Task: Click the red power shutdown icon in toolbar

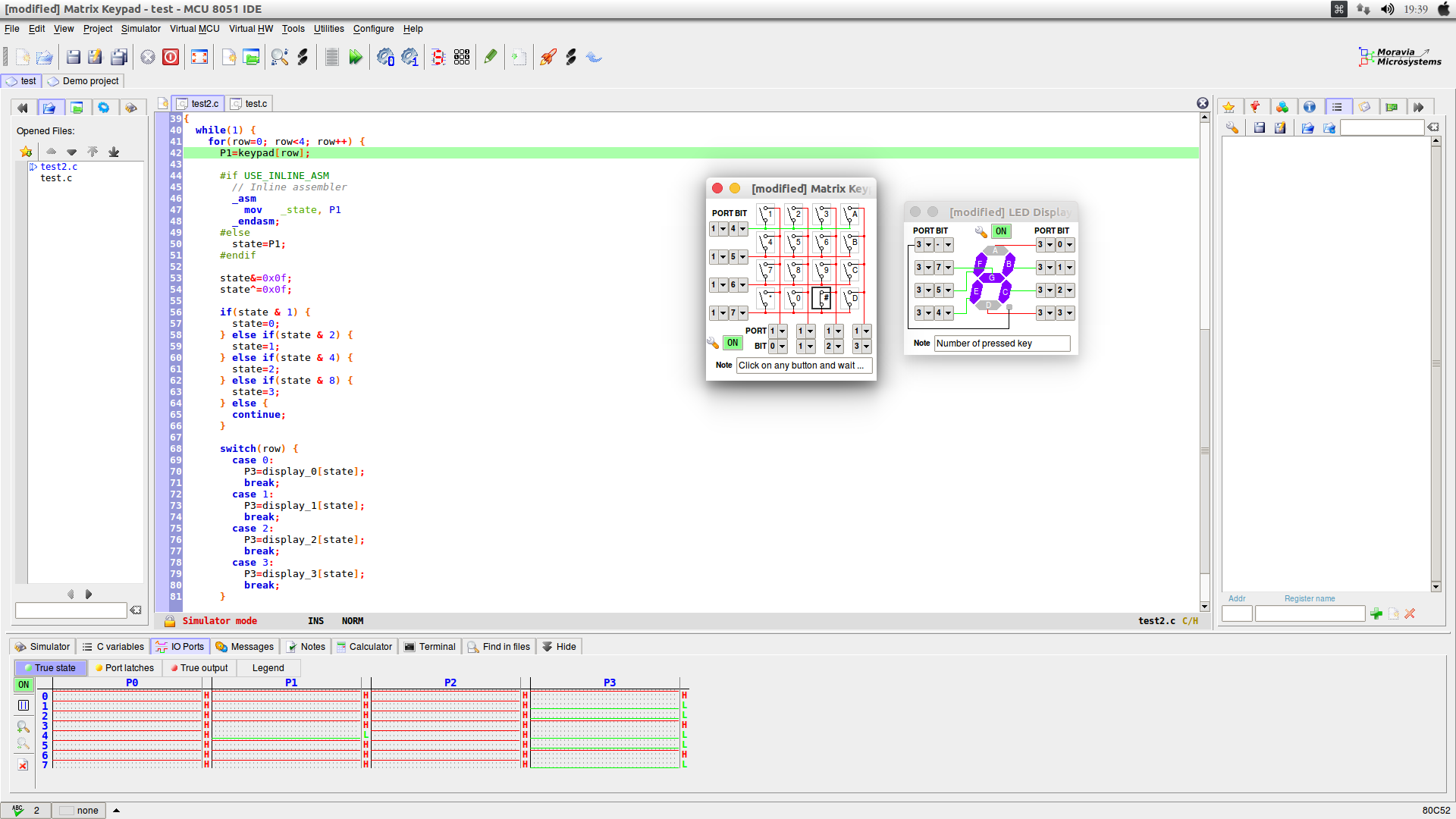Action: pos(171,58)
